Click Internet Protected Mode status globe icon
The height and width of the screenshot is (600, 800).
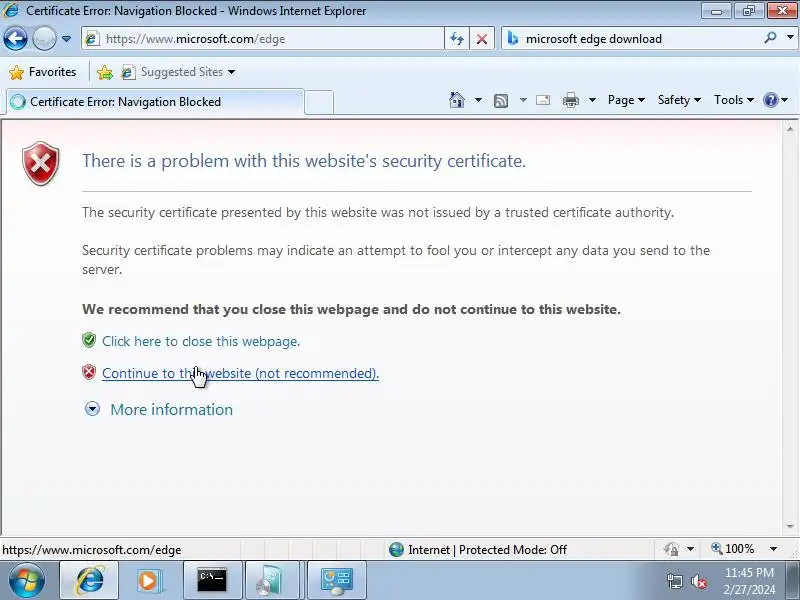coord(396,549)
